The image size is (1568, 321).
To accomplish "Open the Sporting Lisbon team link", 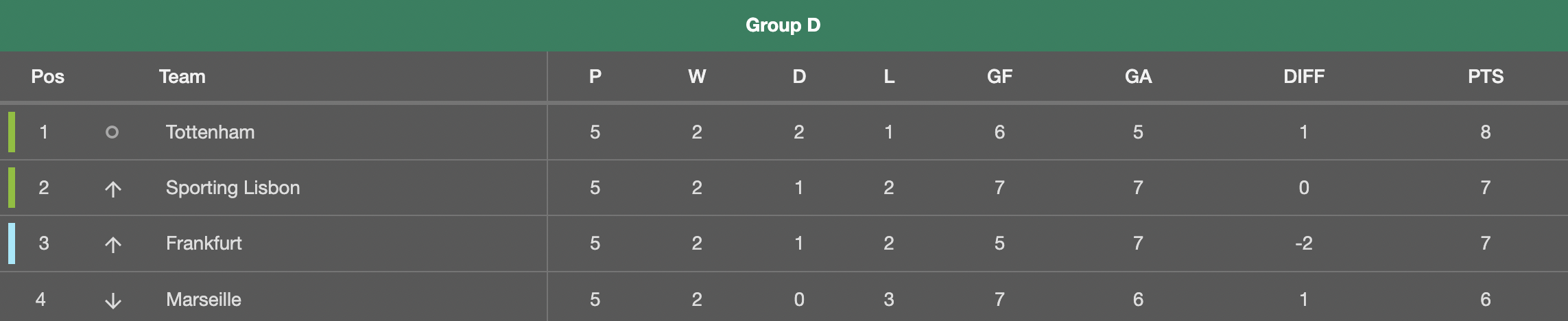I will (233, 188).
